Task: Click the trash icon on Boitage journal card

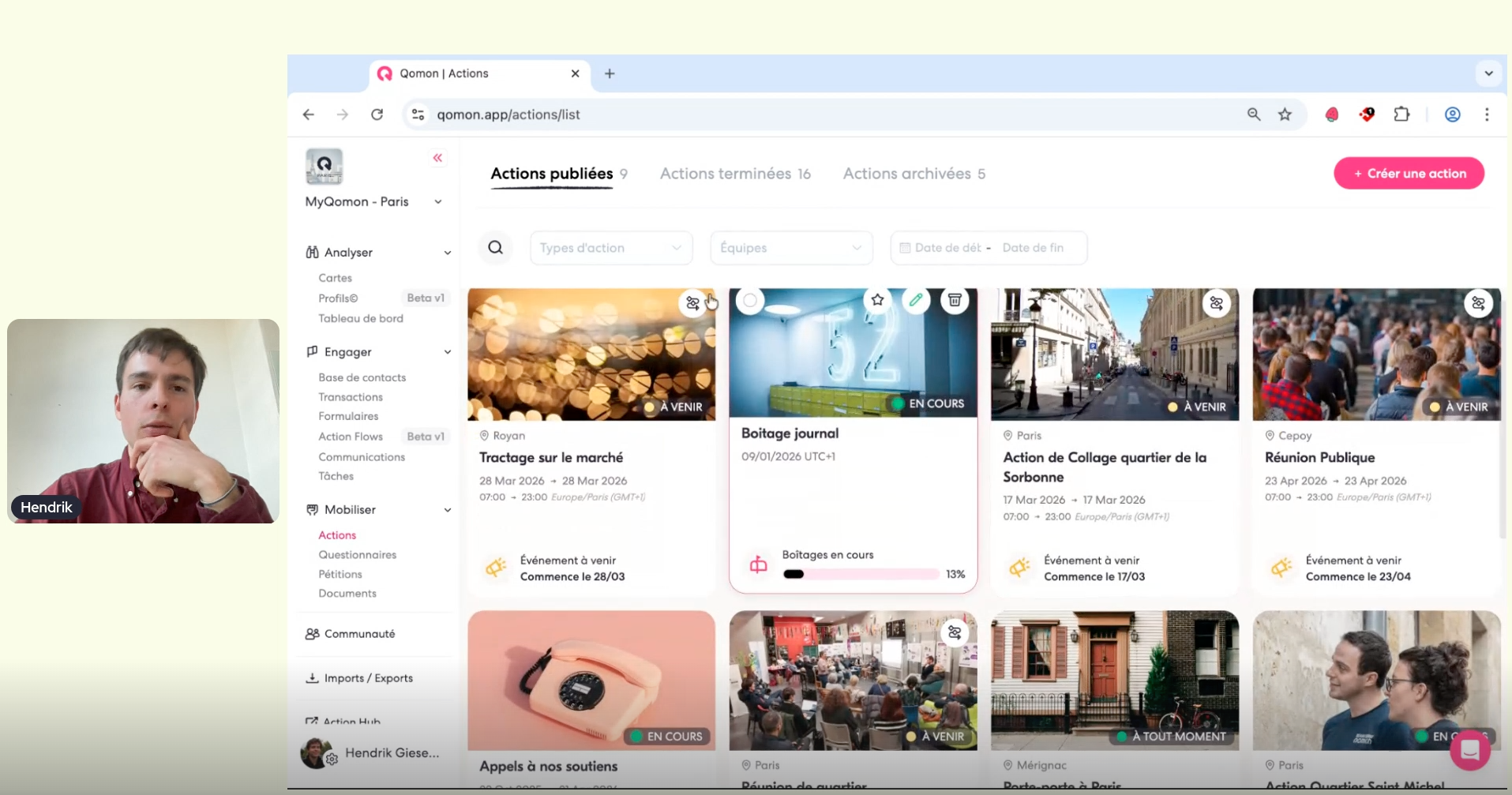Action: 955,300
